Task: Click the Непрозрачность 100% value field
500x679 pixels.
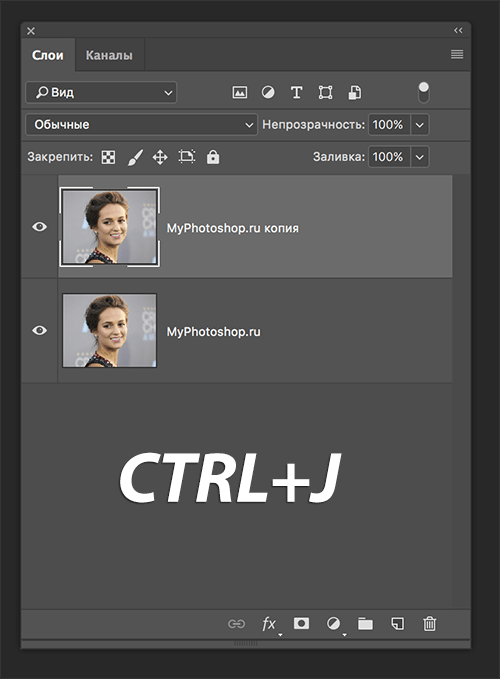Action: [x=389, y=125]
